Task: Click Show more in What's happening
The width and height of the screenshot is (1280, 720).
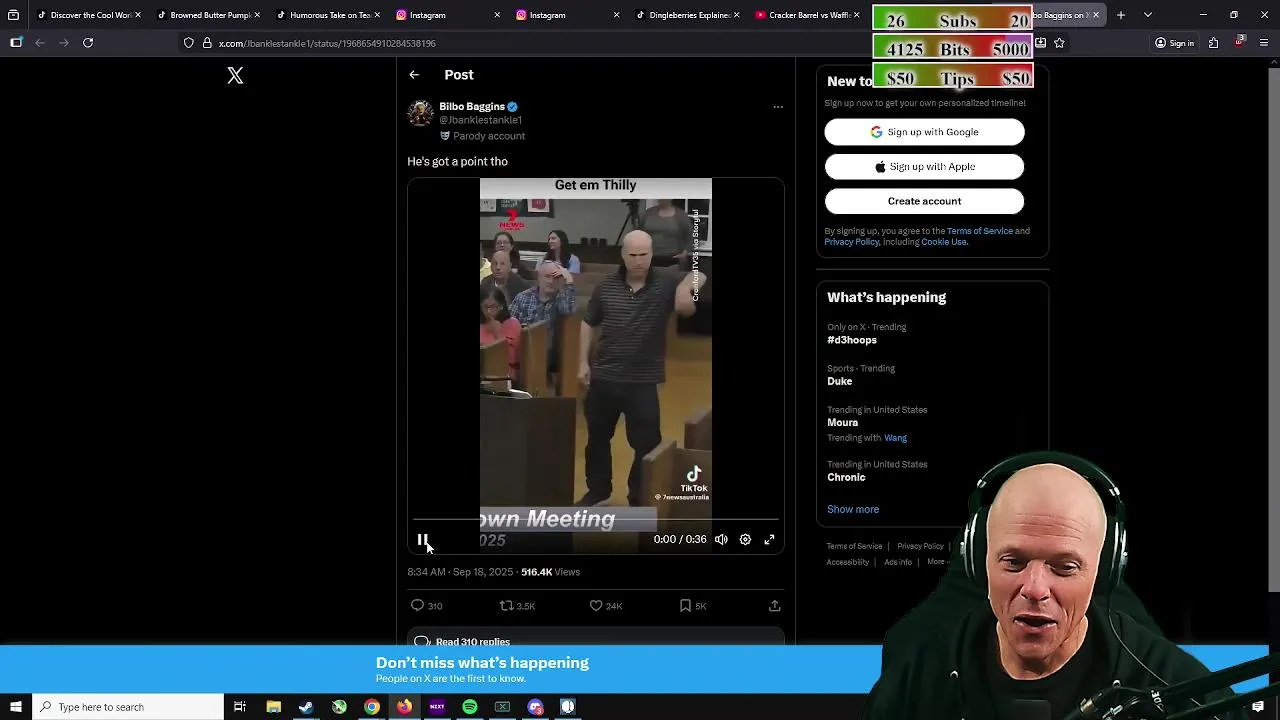Action: click(853, 509)
